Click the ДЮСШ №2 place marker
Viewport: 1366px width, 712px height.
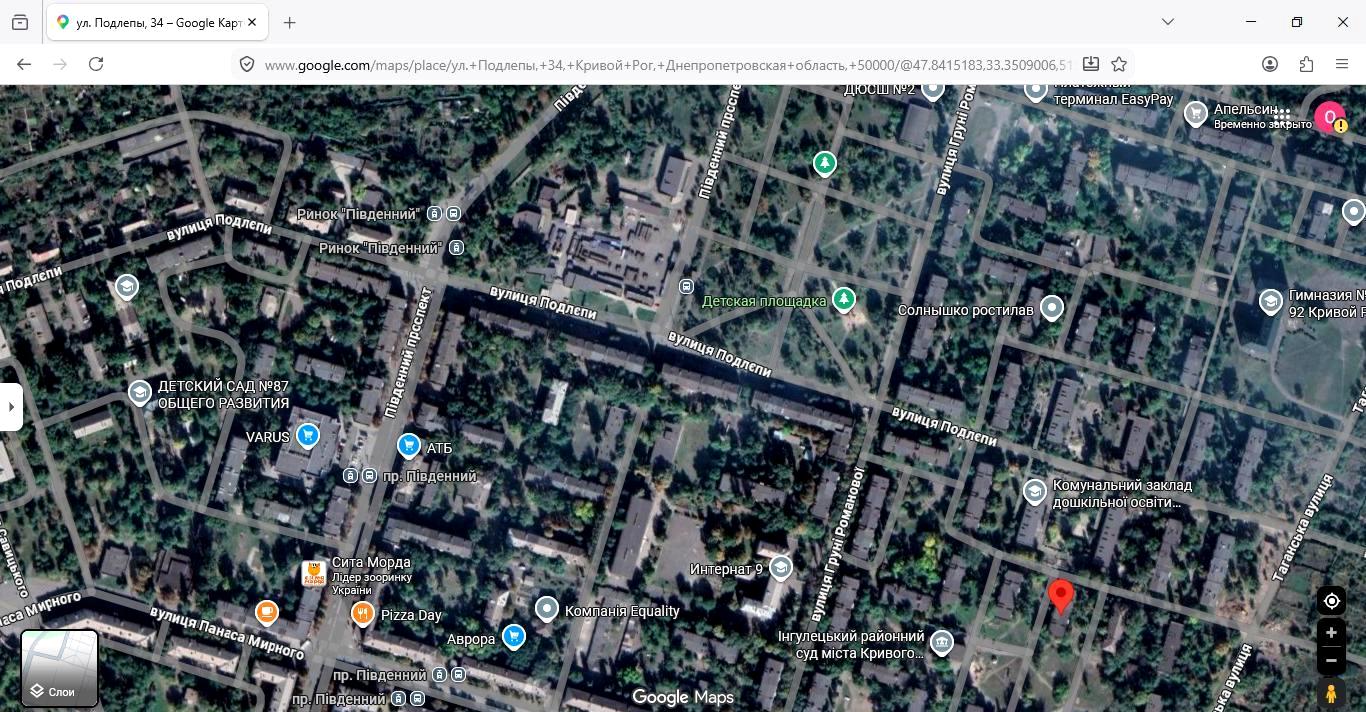933,89
